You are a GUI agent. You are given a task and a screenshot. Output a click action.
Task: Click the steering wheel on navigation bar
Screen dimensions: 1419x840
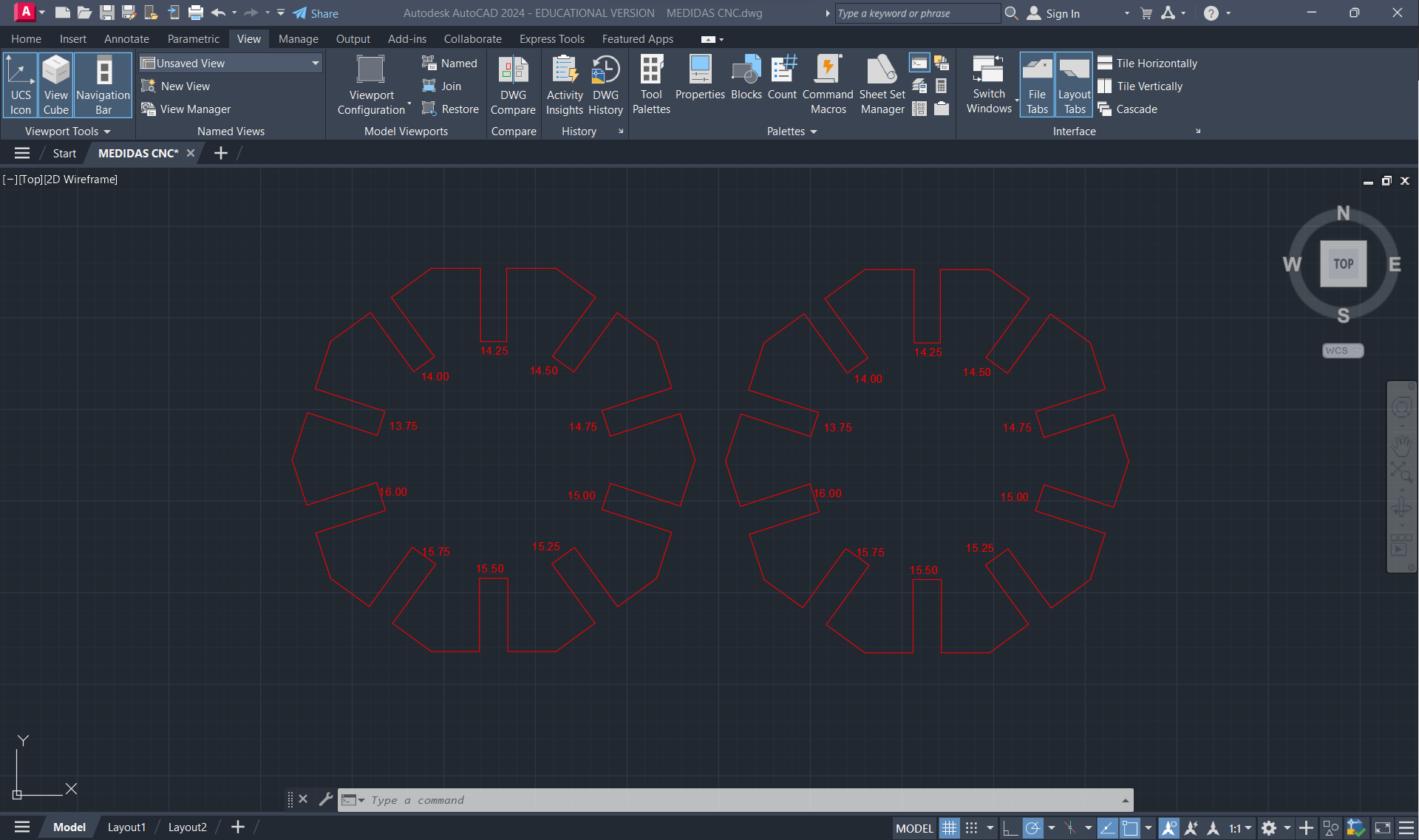click(x=1401, y=407)
